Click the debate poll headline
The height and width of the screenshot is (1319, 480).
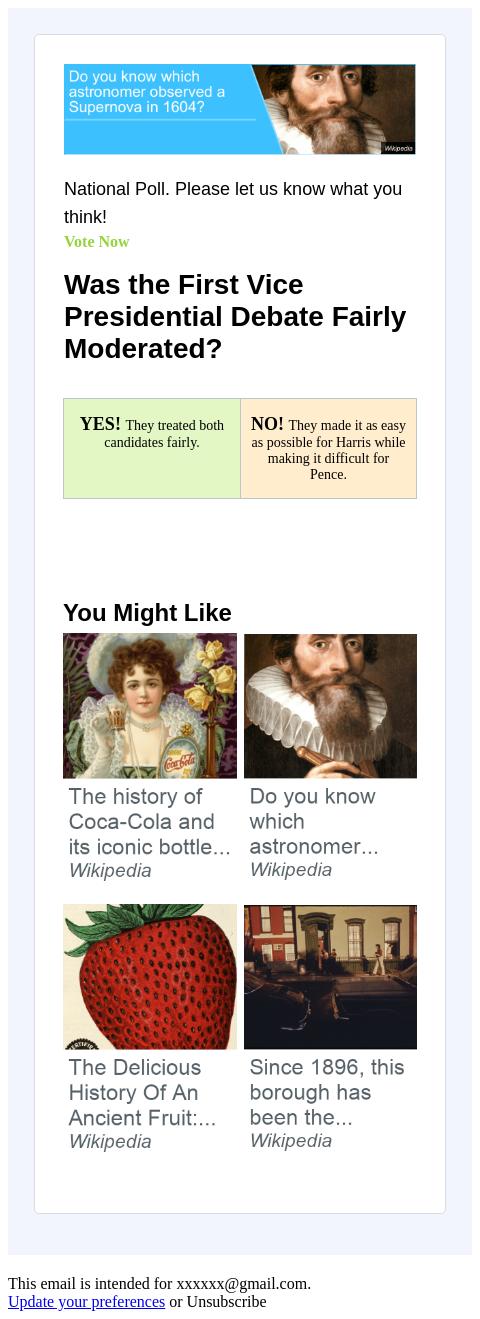(235, 316)
